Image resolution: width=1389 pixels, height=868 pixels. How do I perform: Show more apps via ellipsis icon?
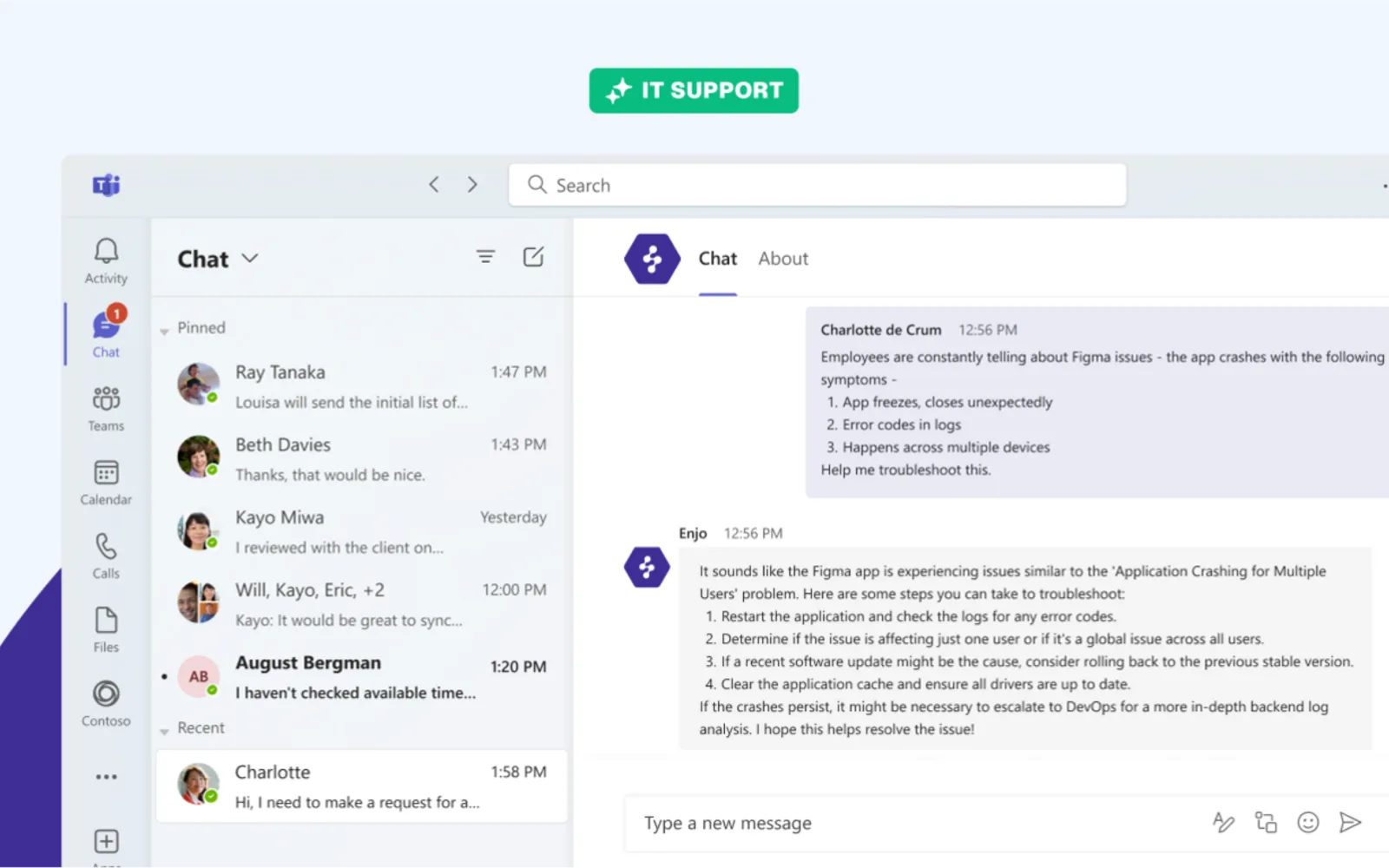click(x=106, y=777)
